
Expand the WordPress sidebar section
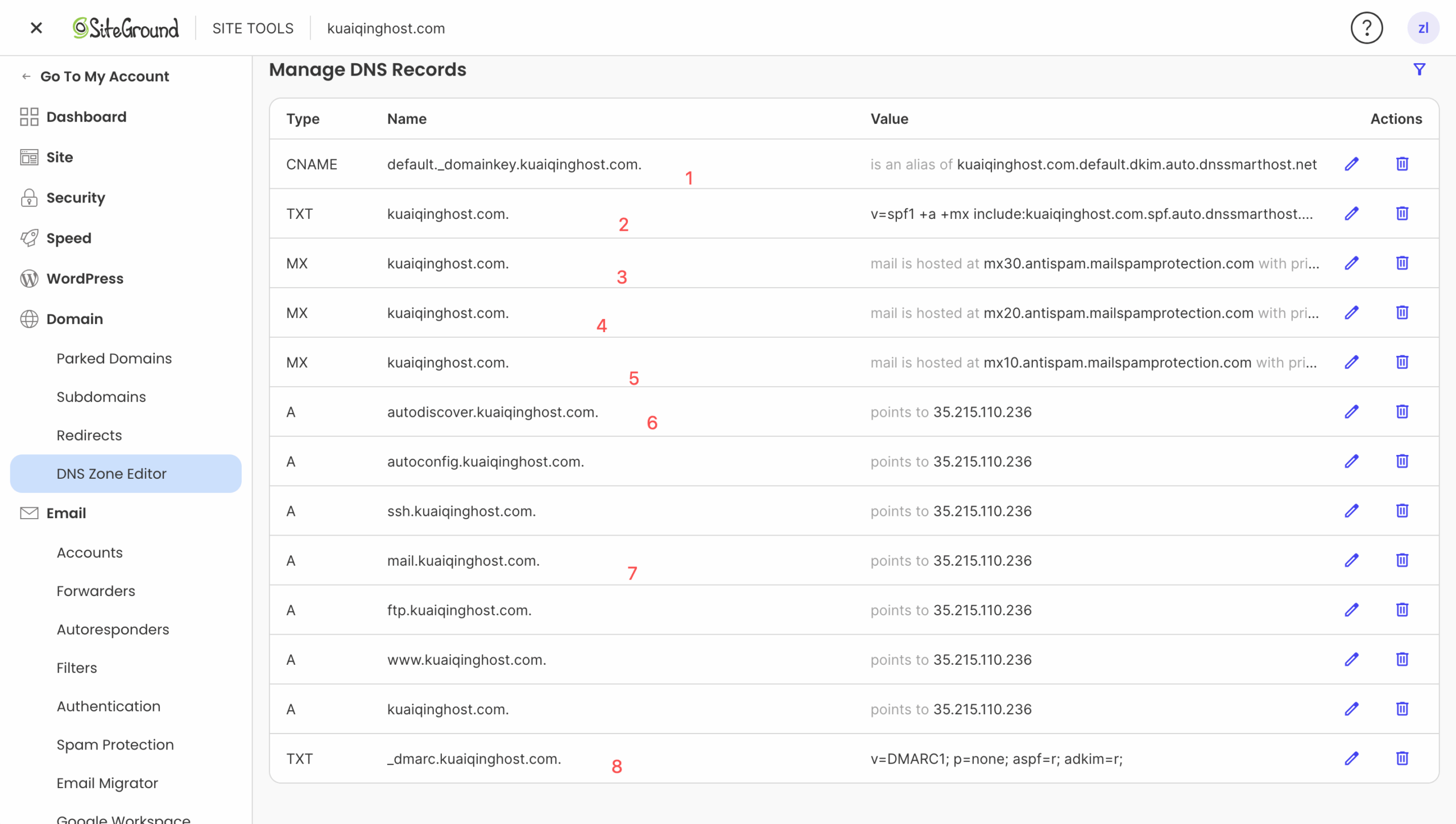coord(85,279)
